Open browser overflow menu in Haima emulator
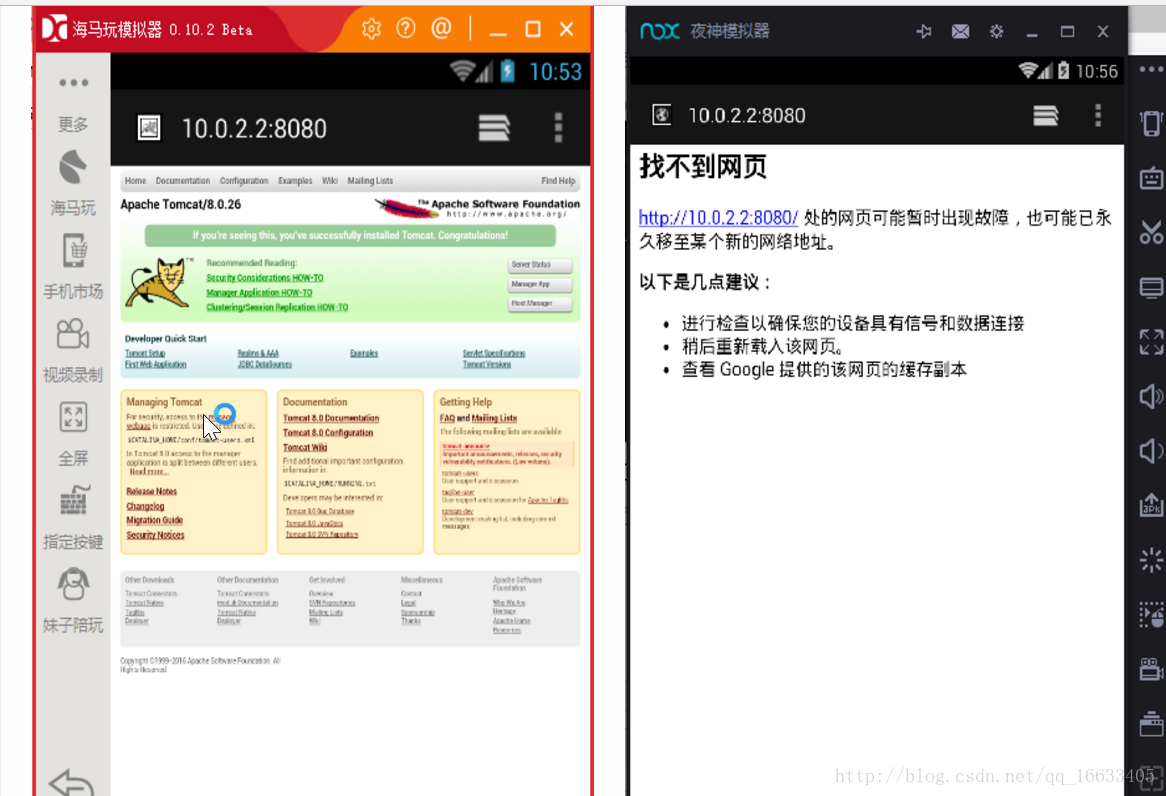The image size is (1166, 796). (558, 128)
